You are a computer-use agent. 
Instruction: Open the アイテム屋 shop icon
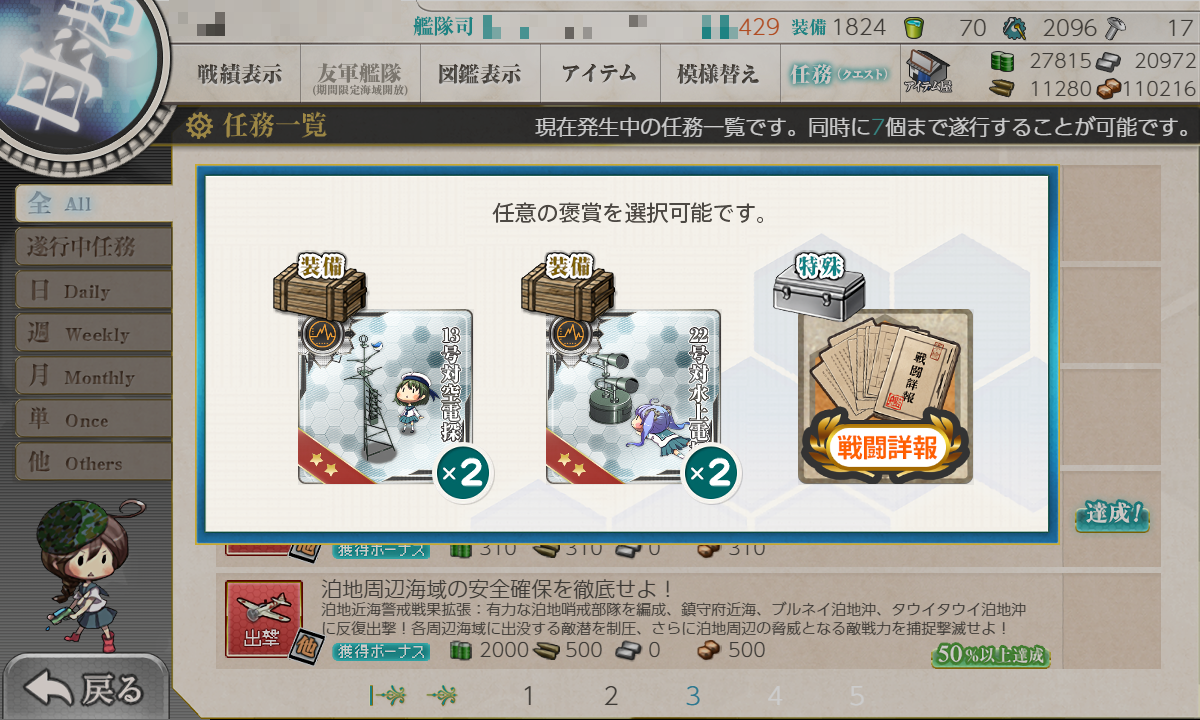pos(928,72)
